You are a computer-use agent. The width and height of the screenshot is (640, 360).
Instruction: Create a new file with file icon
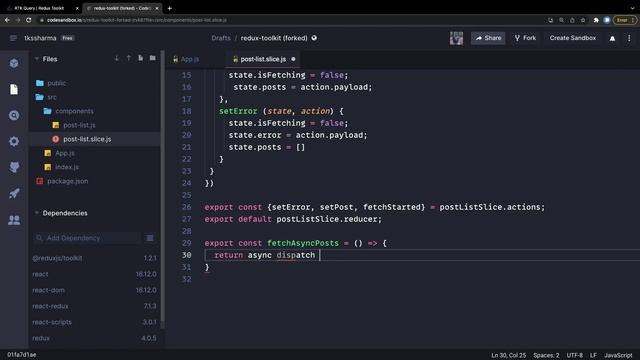pos(140,58)
